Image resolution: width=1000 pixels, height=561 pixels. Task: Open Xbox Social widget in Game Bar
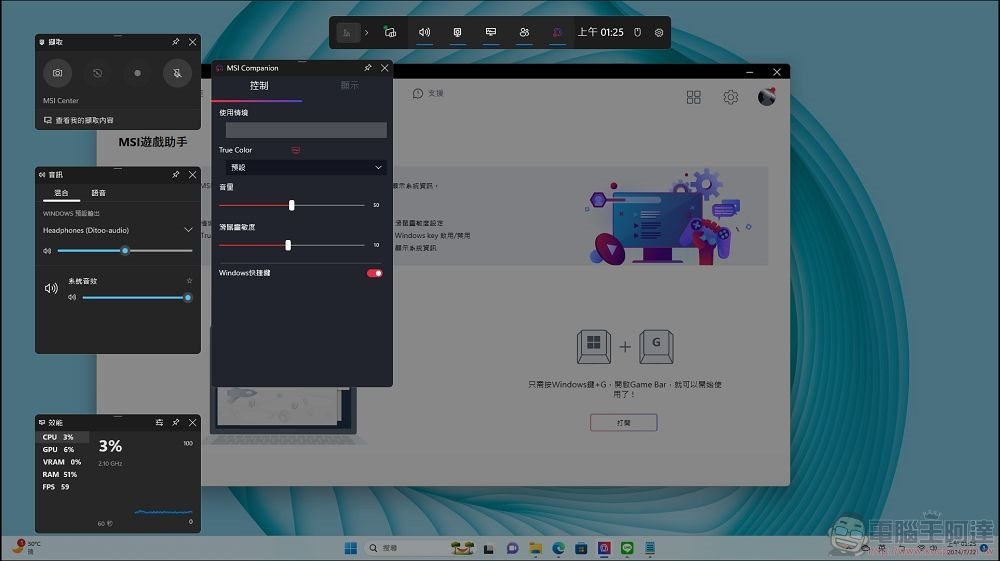tap(524, 33)
